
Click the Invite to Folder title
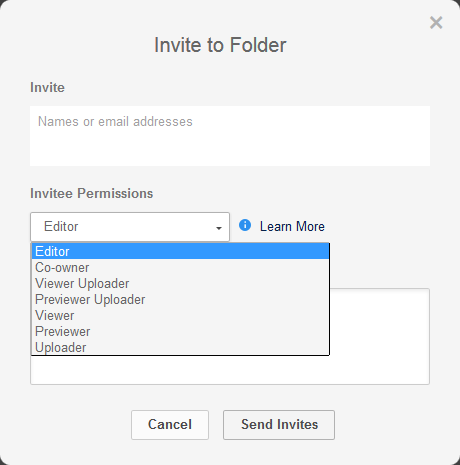[x=220, y=45]
